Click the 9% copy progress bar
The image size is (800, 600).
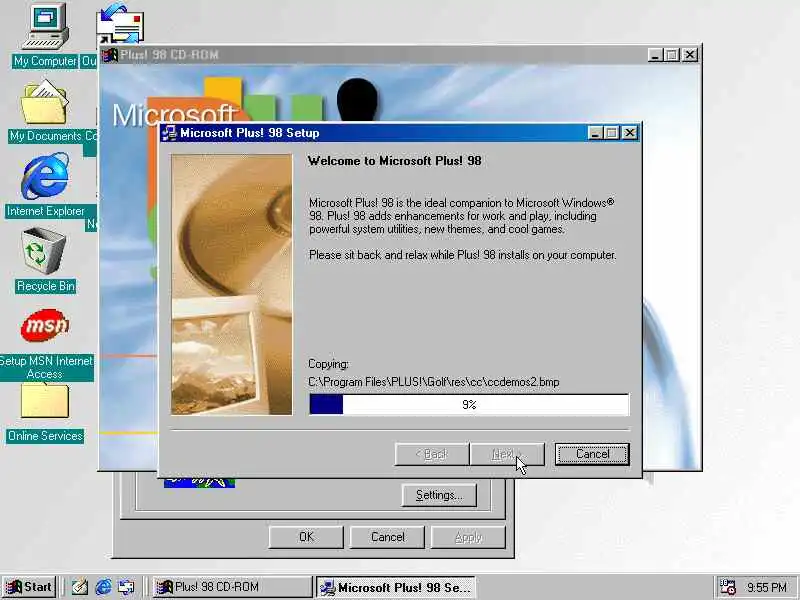[469, 405]
